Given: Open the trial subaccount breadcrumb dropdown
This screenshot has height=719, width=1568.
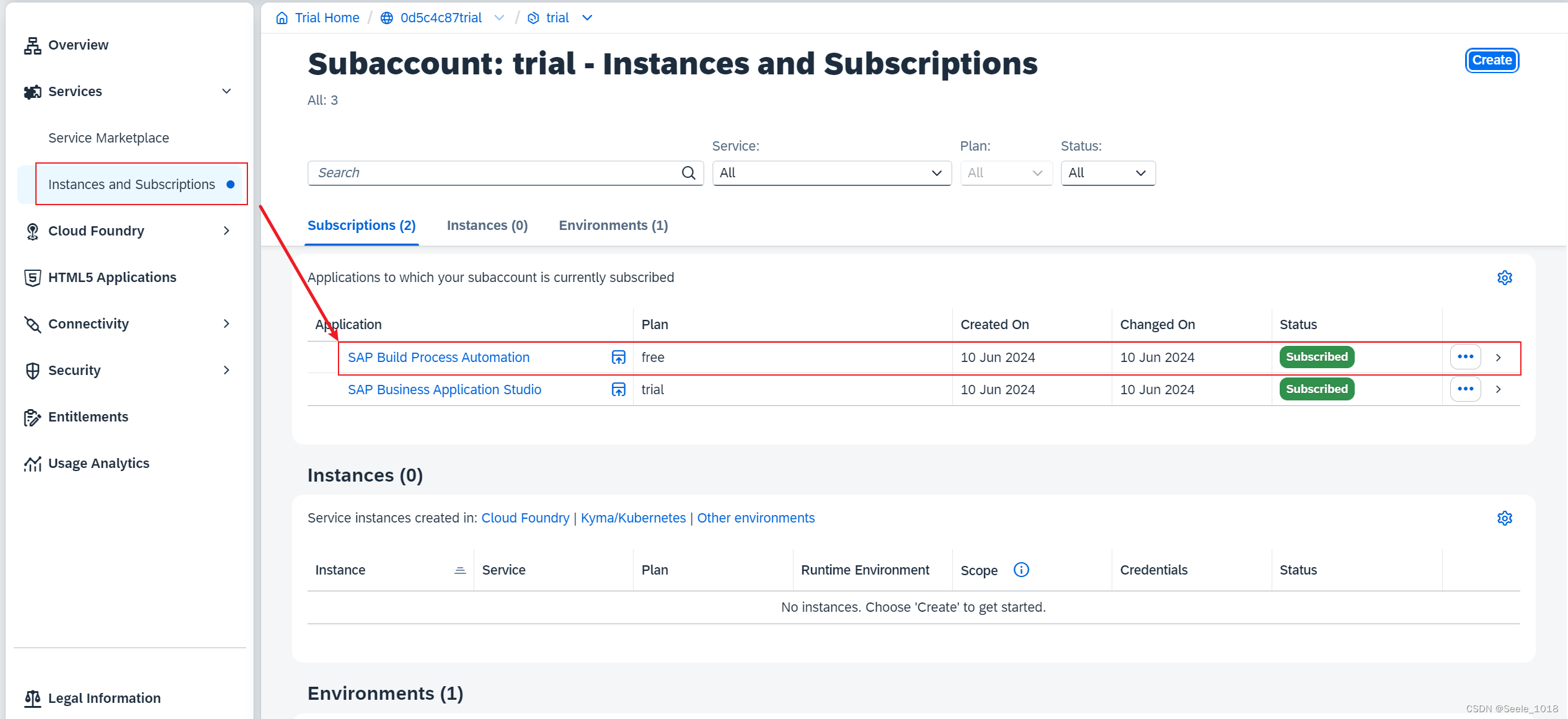Looking at the screenshot, I should pyautogui.click(x=587, y=18).
